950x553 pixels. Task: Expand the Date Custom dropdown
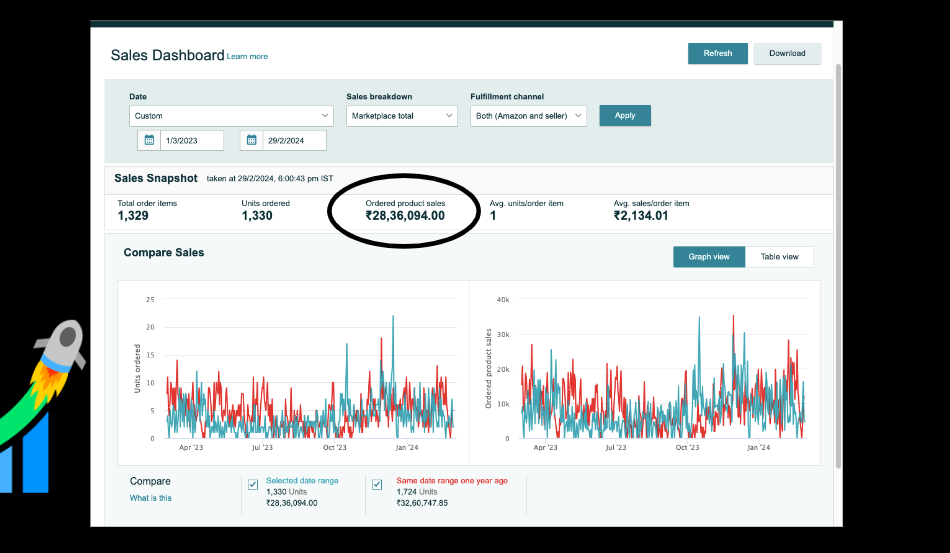tap(231, 116)
